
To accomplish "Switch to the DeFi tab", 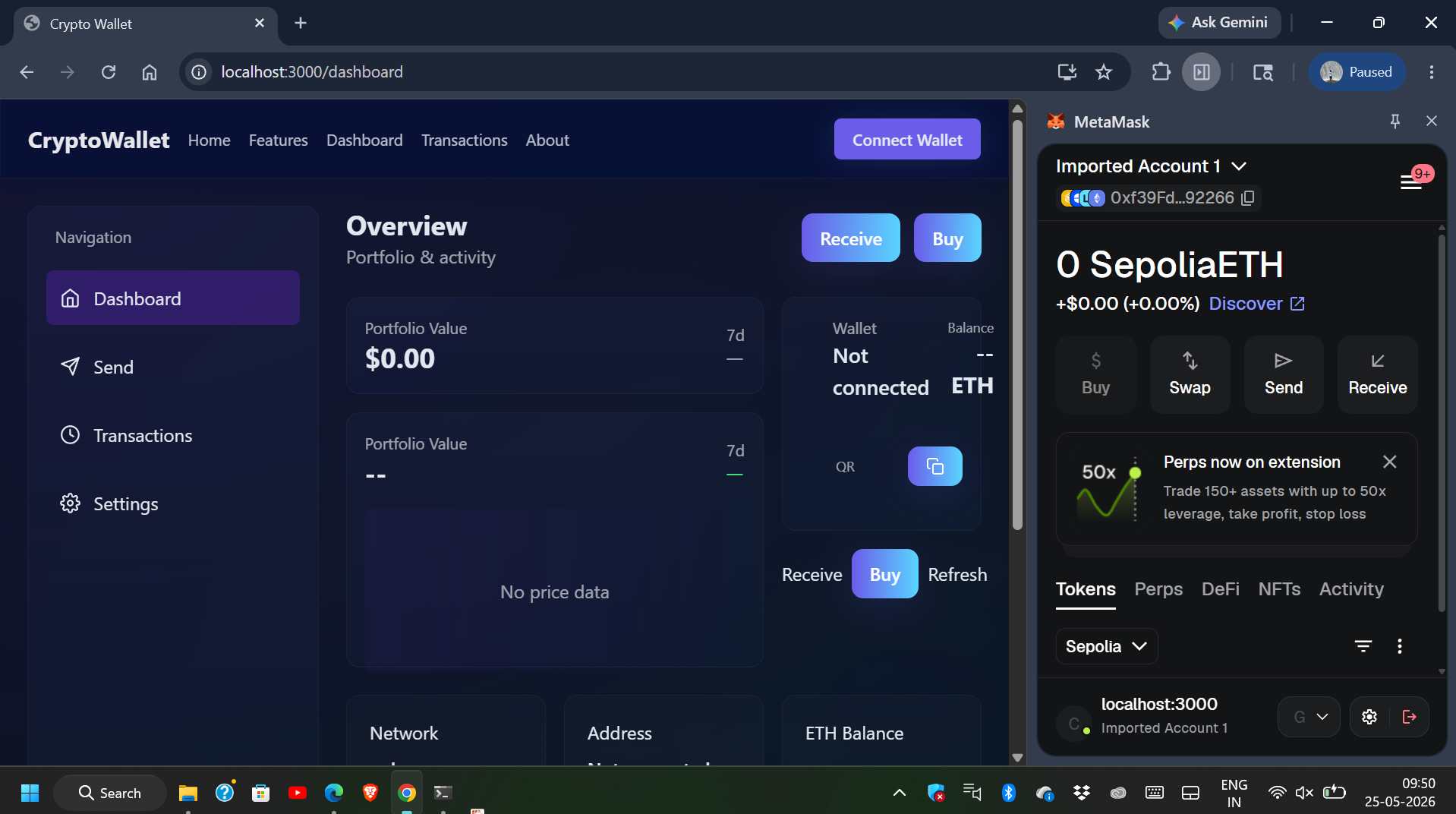I will click(1221, 589).
